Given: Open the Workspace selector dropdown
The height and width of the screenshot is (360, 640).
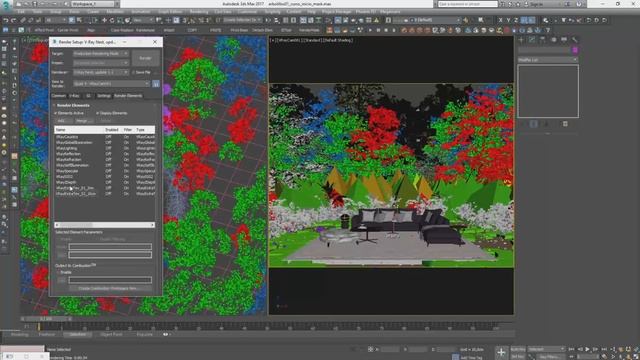Looking at the screenshot, I should pyautogui.click(x=95, y=4).
